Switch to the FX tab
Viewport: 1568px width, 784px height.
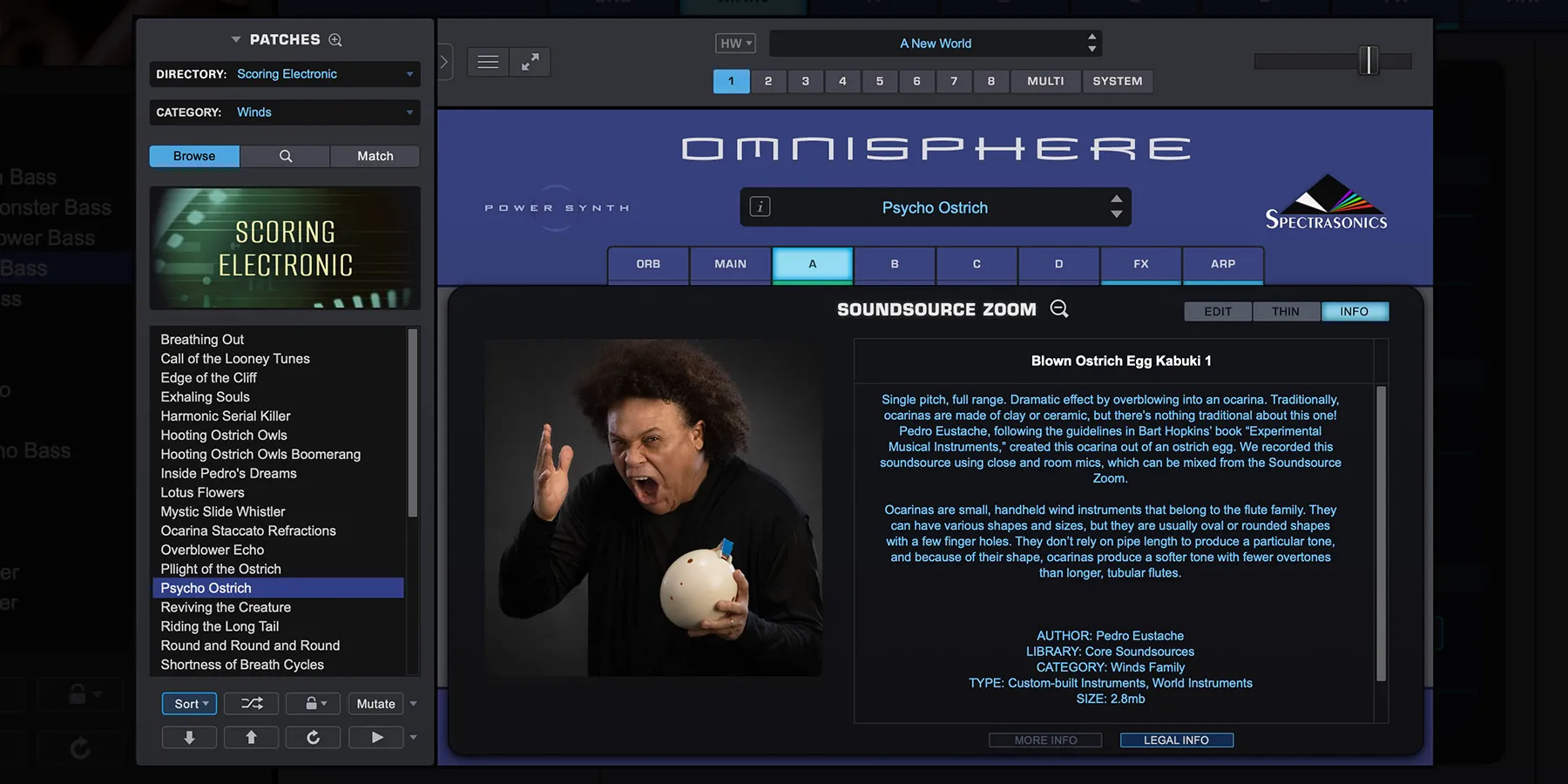[x=1140, y=264]
